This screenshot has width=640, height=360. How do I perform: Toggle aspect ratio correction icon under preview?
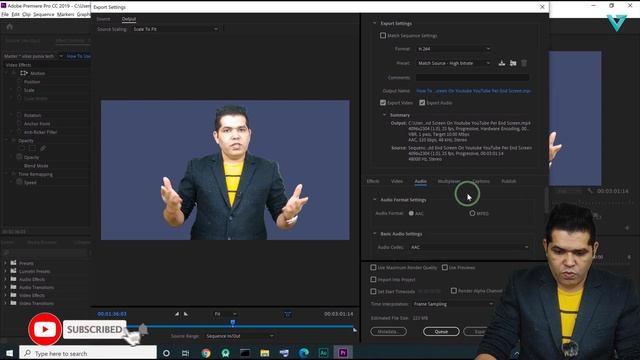tap(288, 314)
